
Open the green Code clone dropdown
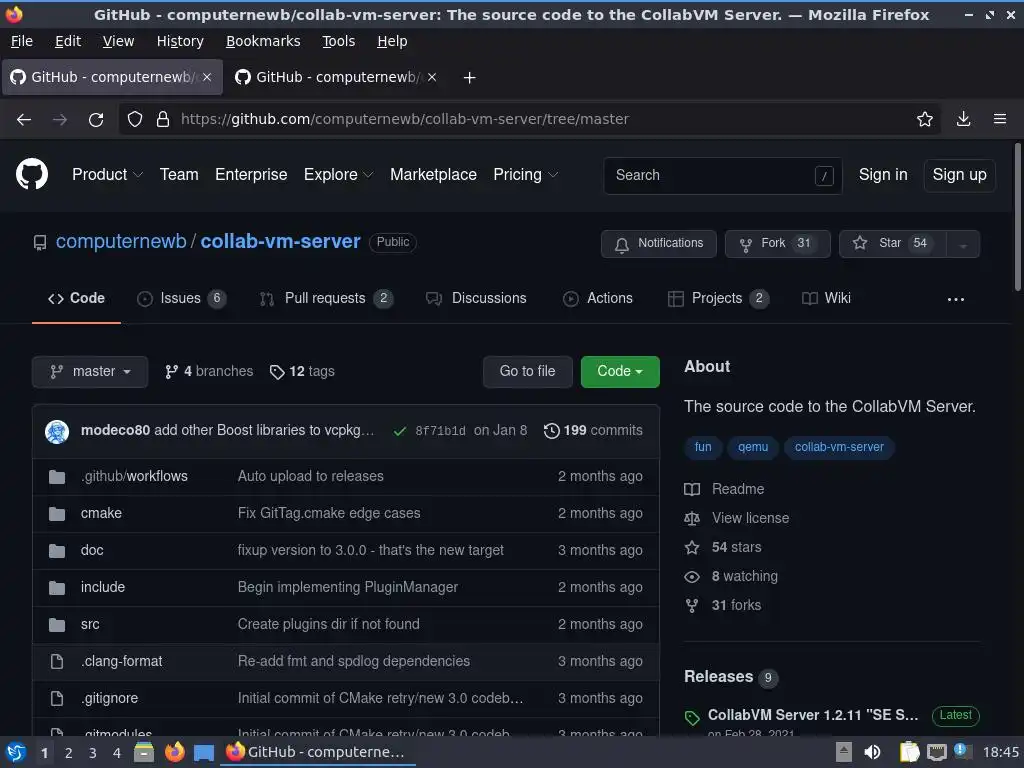[620, 372]
